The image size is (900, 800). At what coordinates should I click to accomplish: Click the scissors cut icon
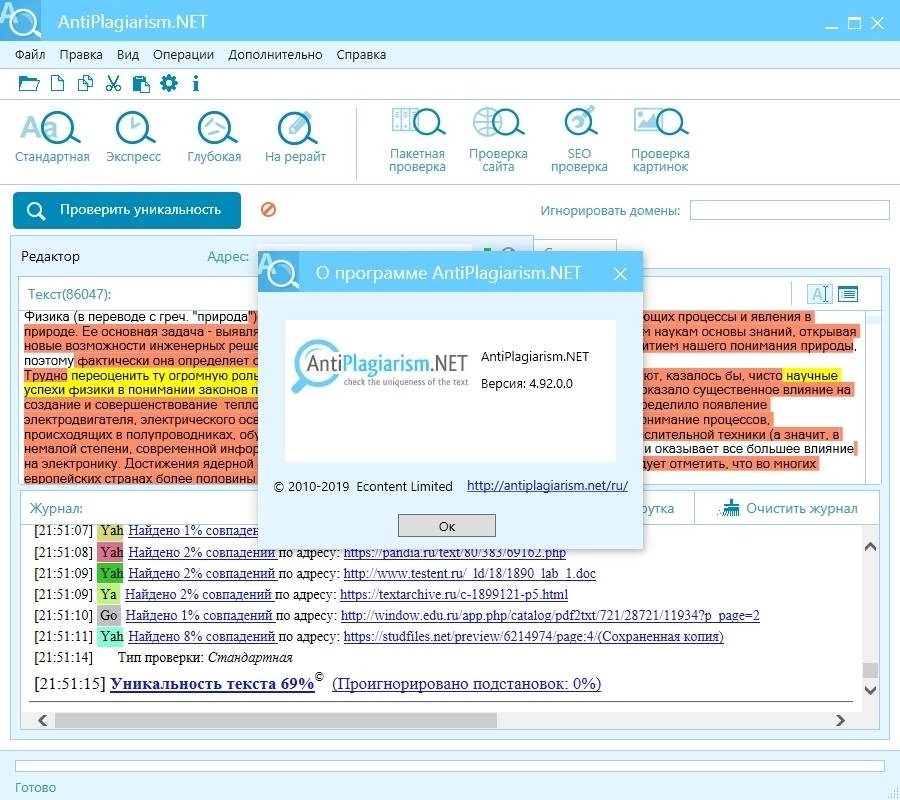113,84
